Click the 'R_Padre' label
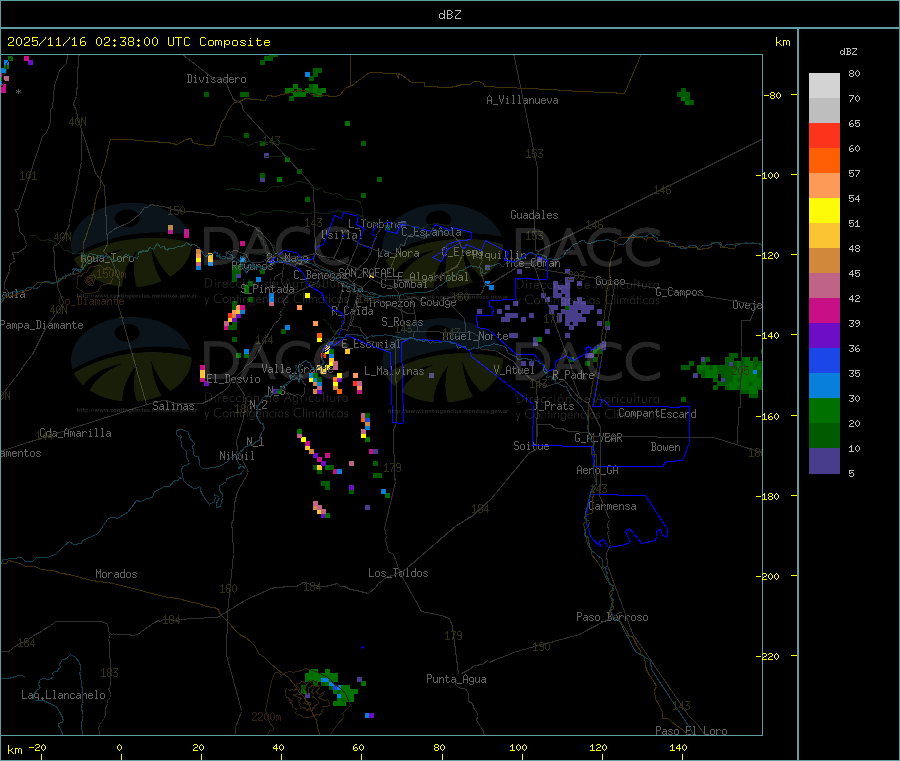This screenshot has width=900, height=761. pyautogui.click(x=573, y=375)
